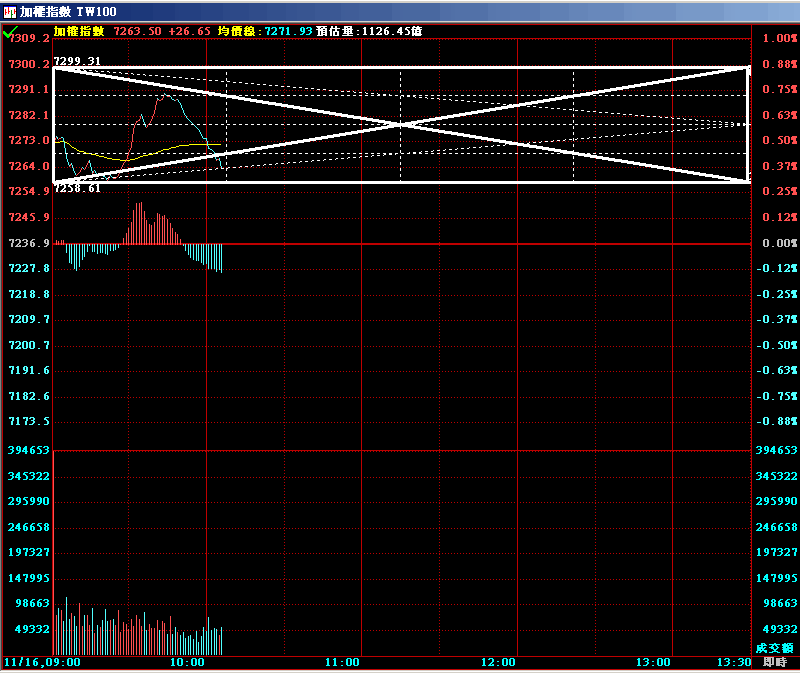
Task: Click the 11:00 time axis marker
Action: 343,662
